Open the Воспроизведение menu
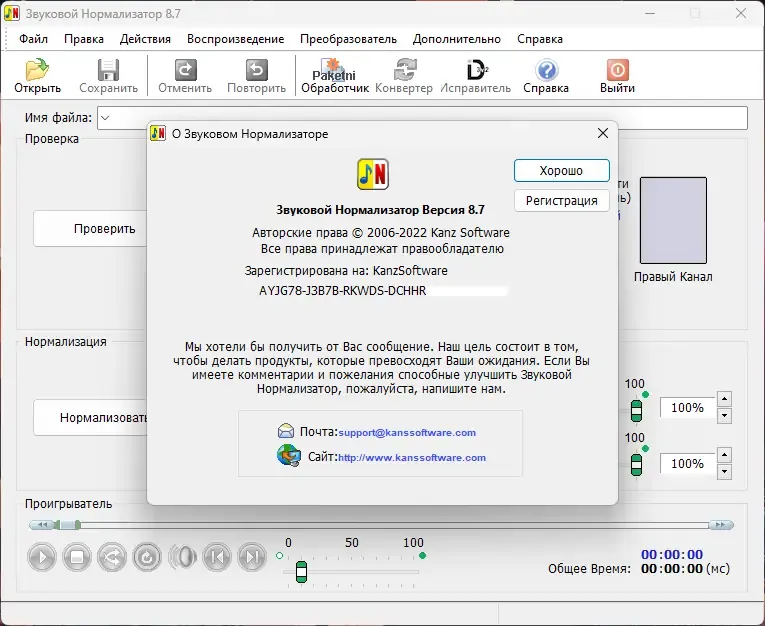Image resolution: width=765 pixels, height=626 pixels. pyautogui.click(x=236, y=39)
